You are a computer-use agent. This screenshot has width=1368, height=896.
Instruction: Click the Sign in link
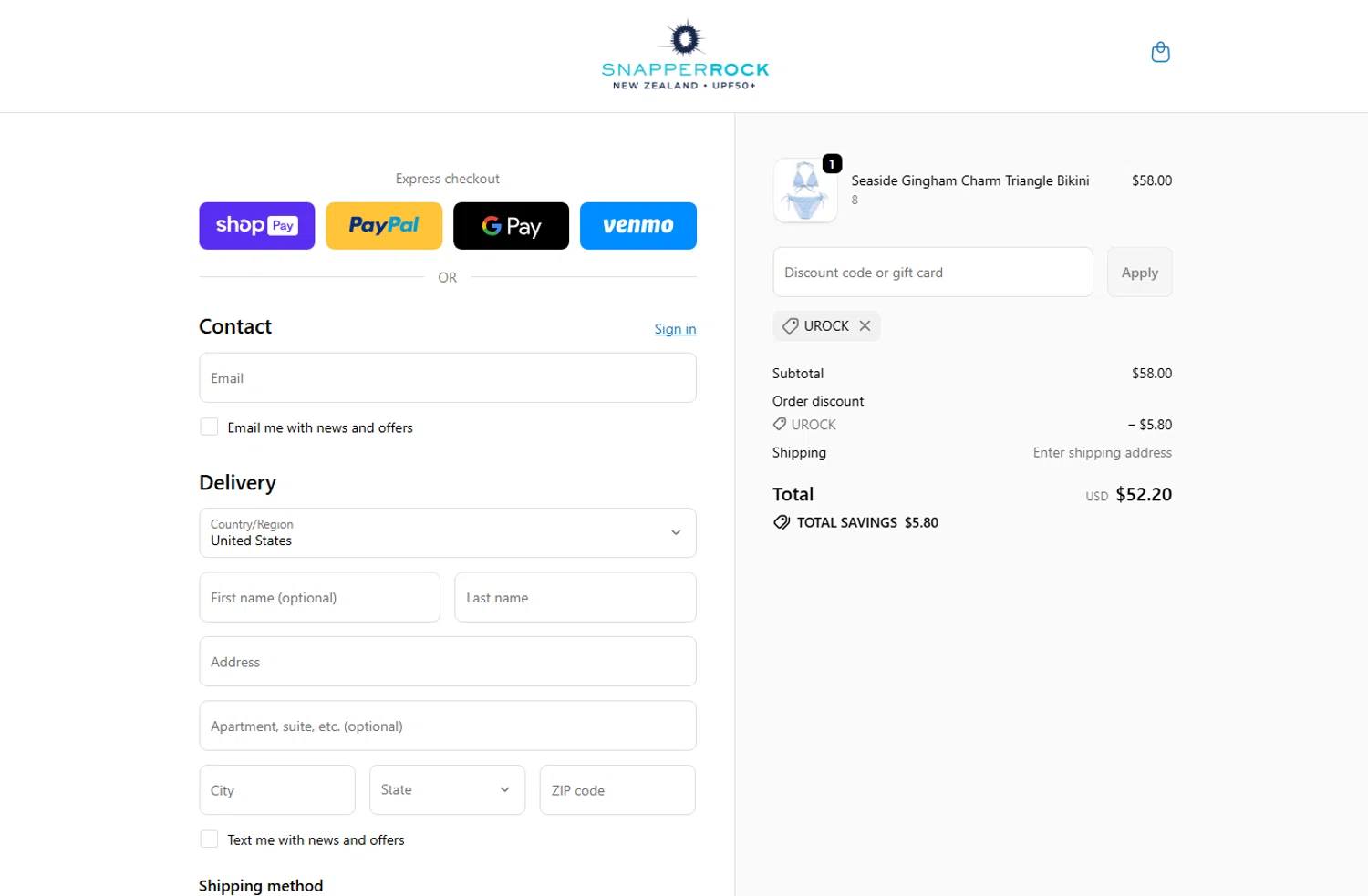pyautogui.click(x=675, y=329)
